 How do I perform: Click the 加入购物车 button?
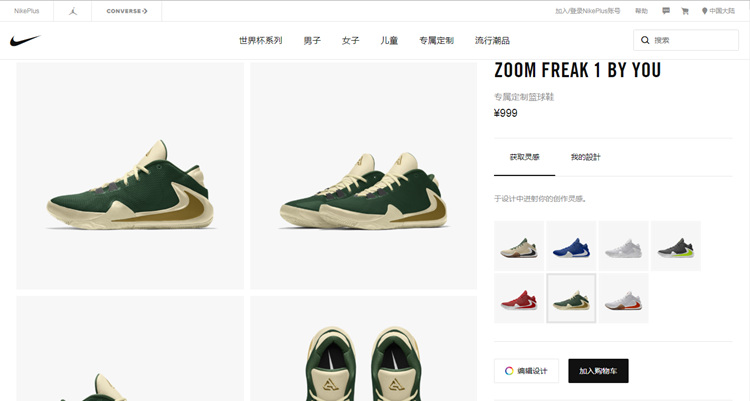(598, 371)
